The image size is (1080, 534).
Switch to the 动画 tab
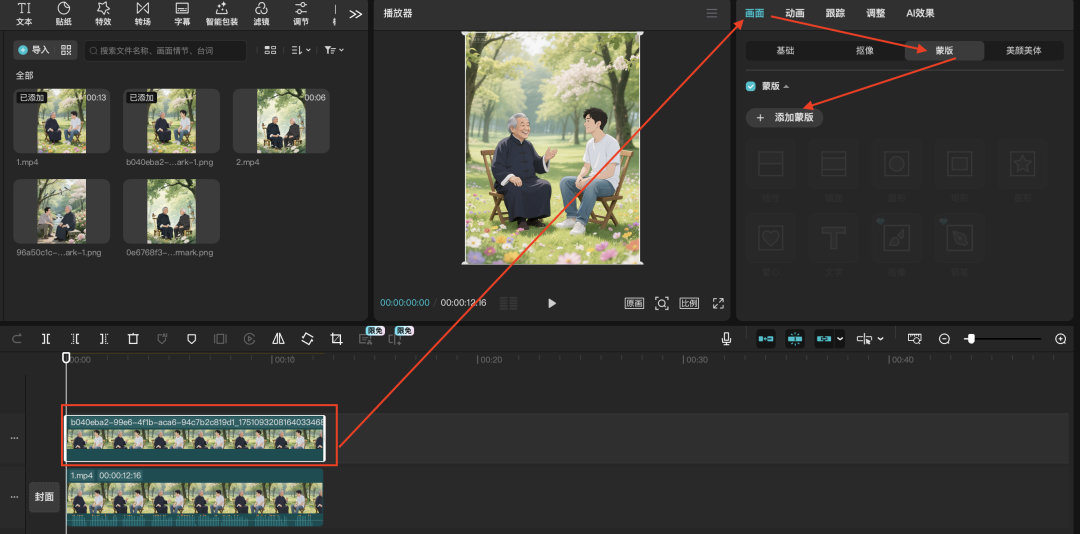coord(795,13)
